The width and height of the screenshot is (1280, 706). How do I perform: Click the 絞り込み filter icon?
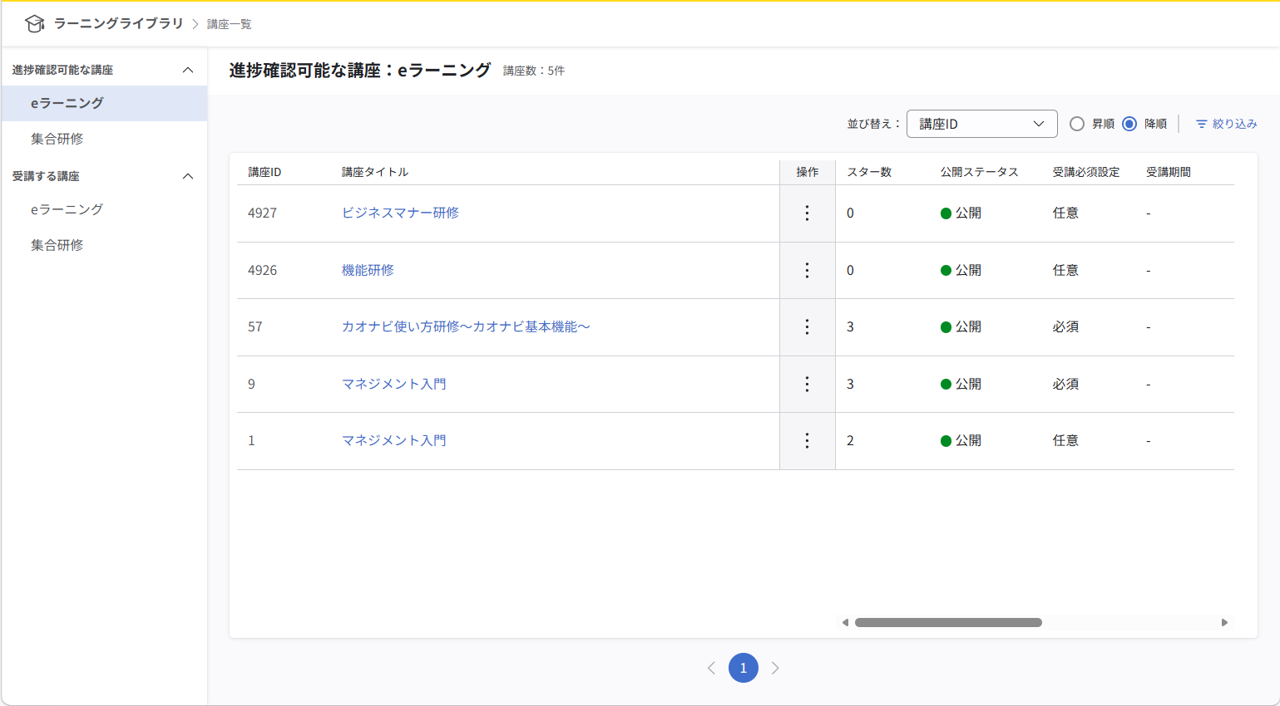point(1202,124)
